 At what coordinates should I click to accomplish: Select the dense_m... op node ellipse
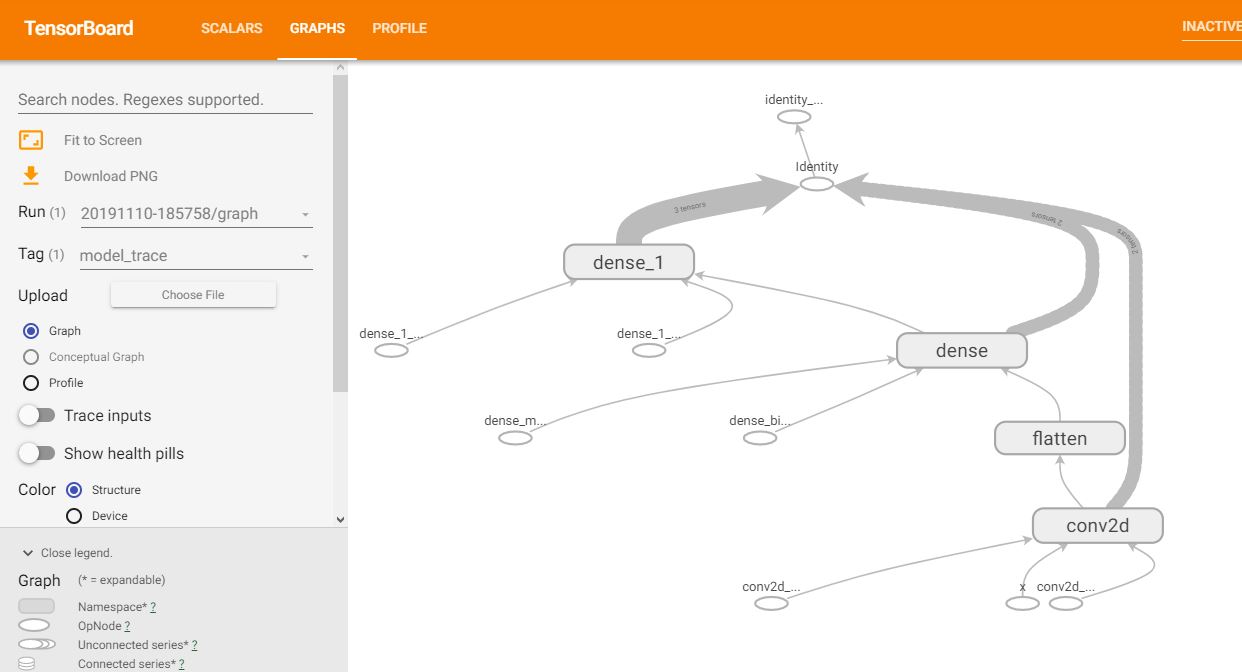pyautogui.click(x=515, y=438)
